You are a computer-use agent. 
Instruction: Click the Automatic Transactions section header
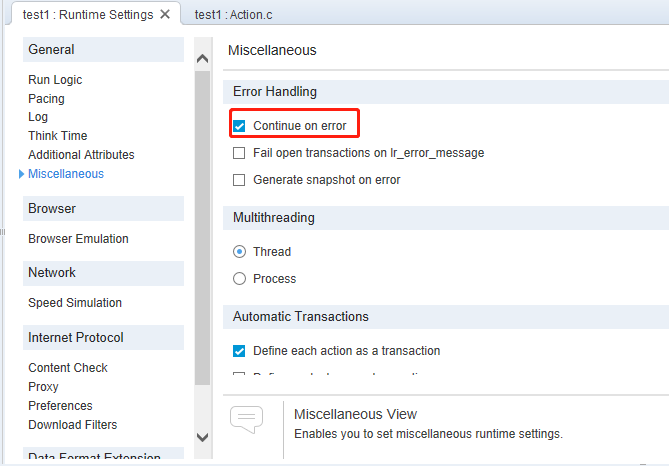446,317
